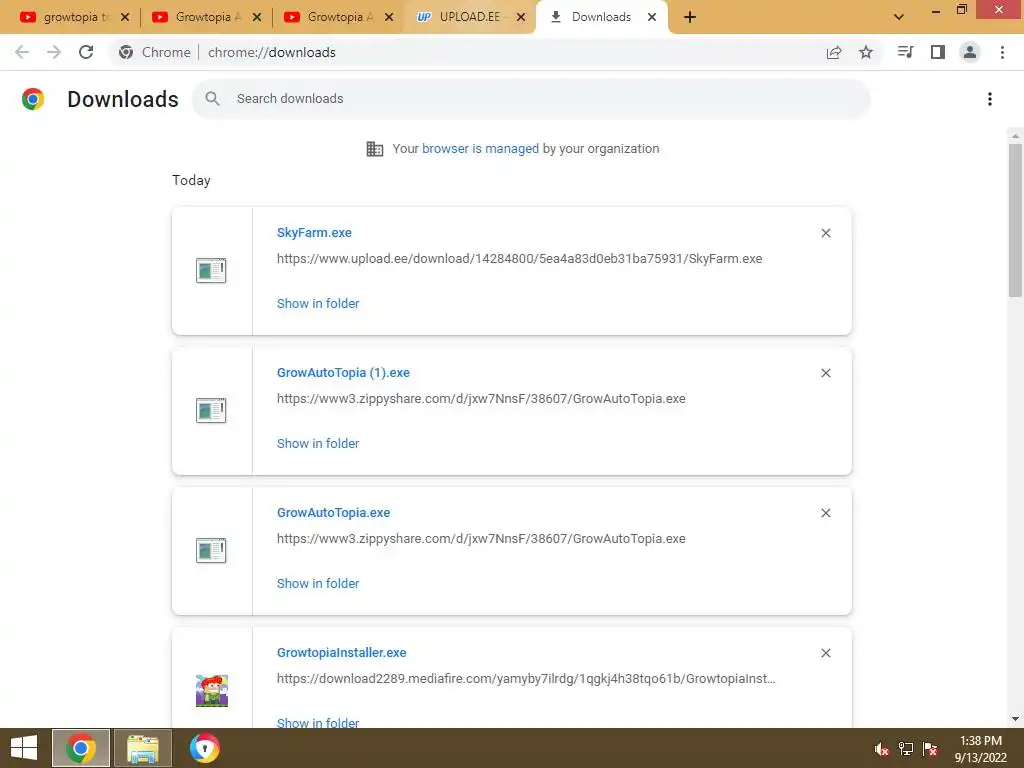Click Chrome in the taskbar
Screen dimensions: 1024x768
pyautogui.click(x=80, y=748)
